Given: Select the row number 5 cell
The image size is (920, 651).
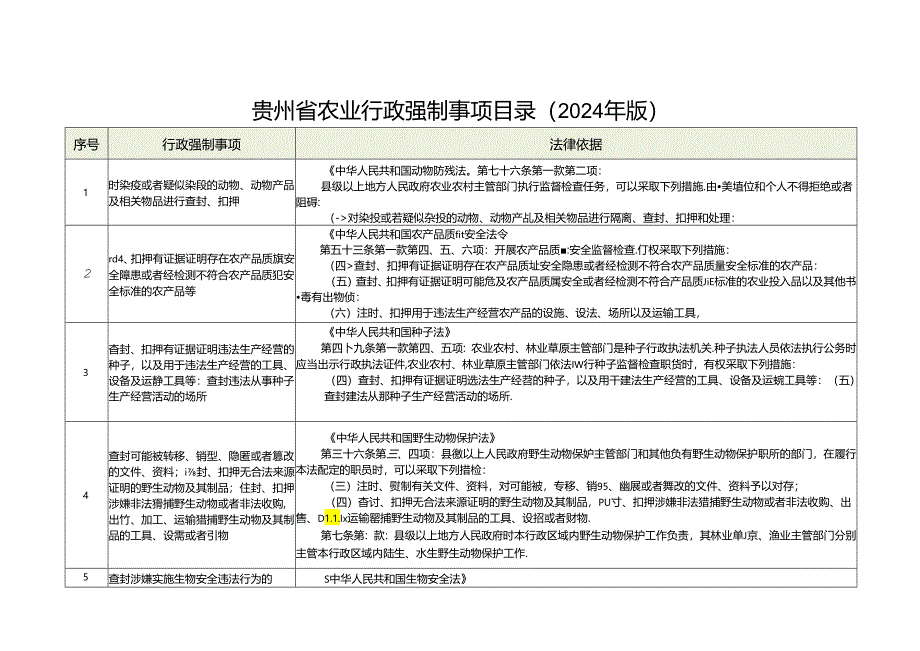Looking at the screenshot, I should coord(87,576).
